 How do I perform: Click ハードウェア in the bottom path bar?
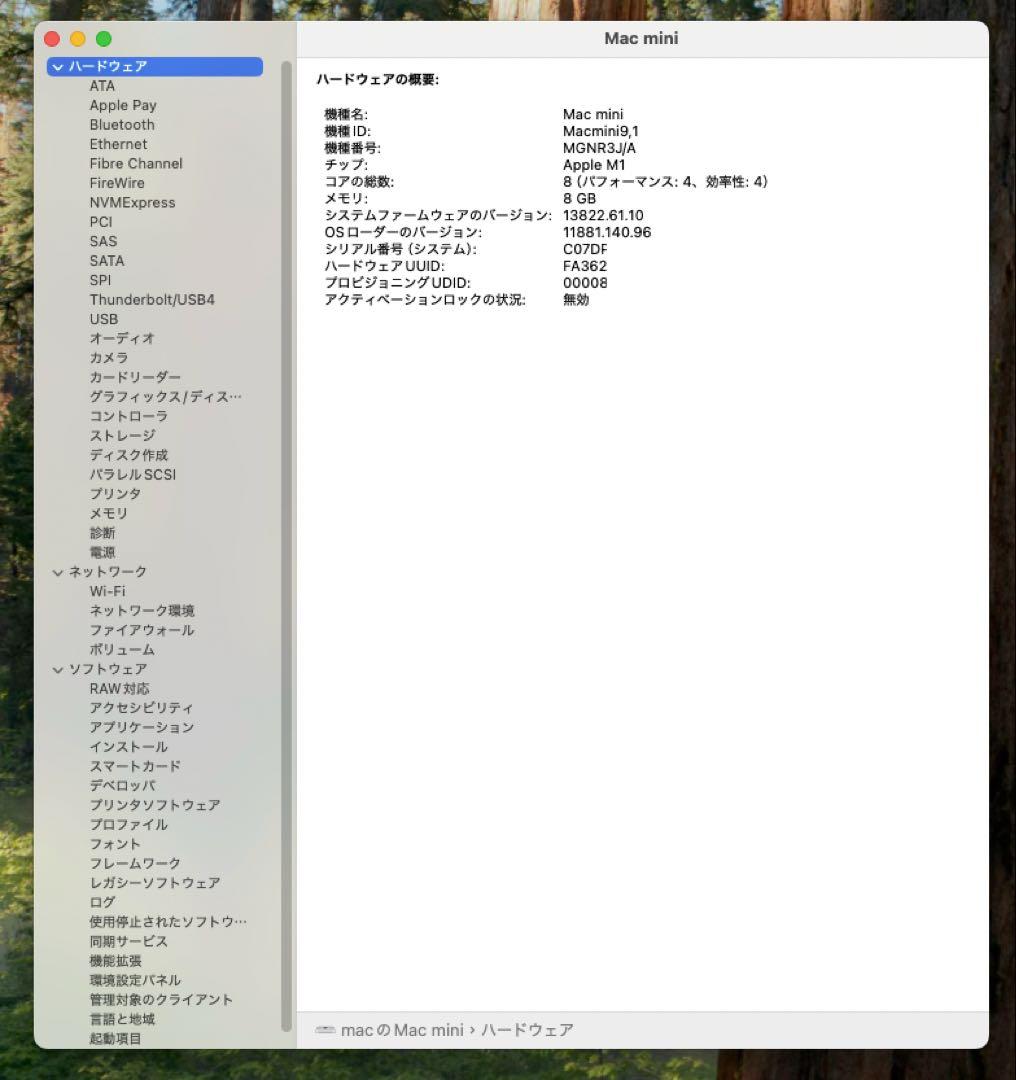527,1030
